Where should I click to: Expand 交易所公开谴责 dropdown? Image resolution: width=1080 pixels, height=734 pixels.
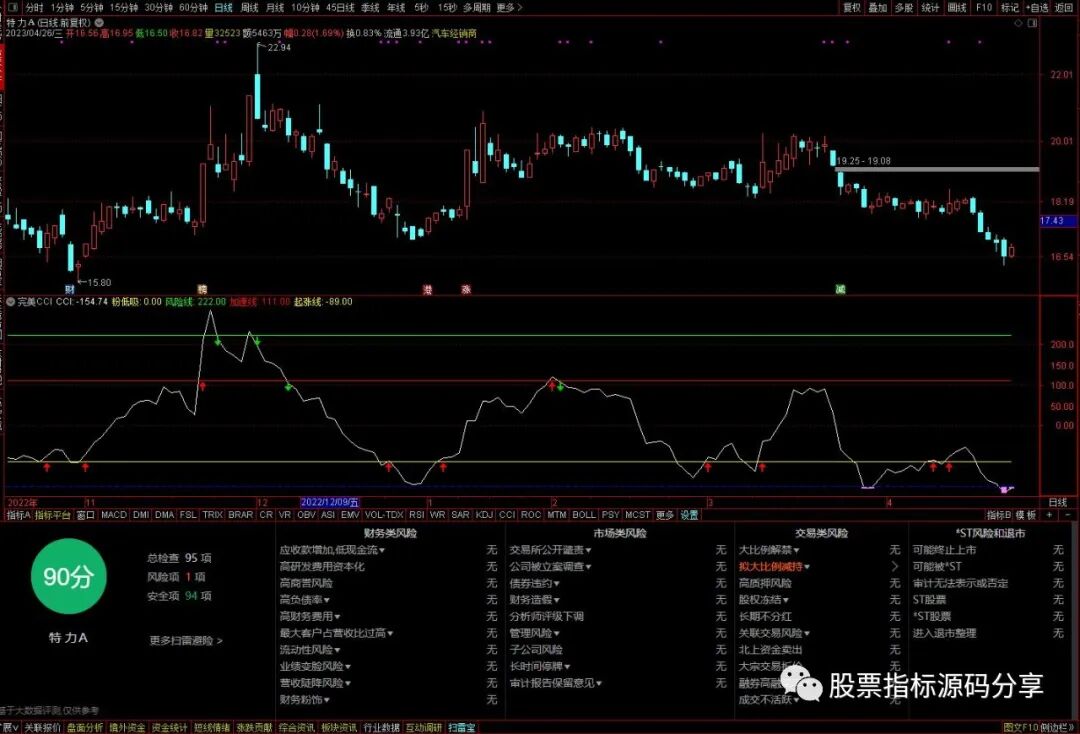coord(550,549)
